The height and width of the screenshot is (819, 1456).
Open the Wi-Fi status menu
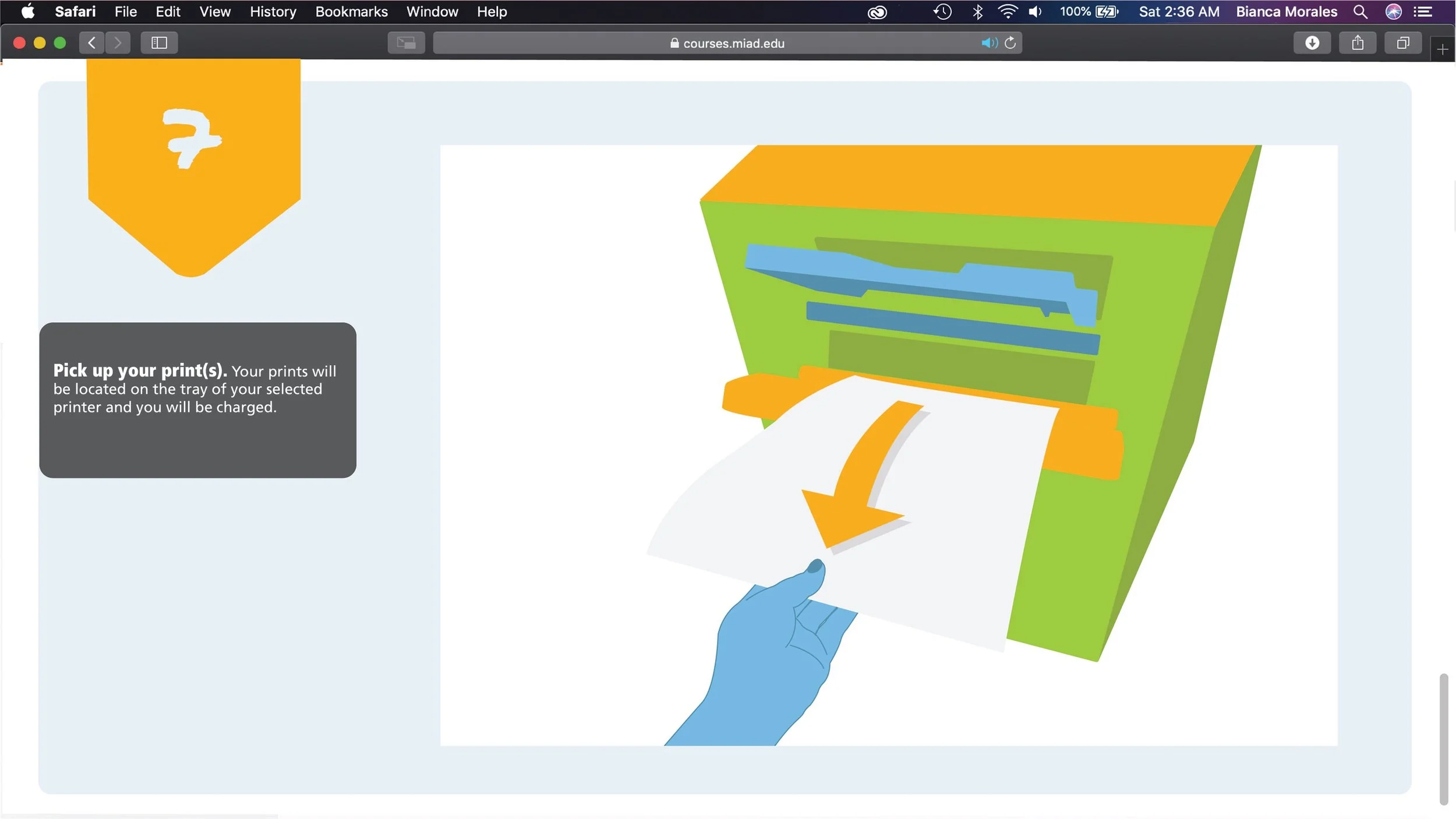[x=1008, y=12]
